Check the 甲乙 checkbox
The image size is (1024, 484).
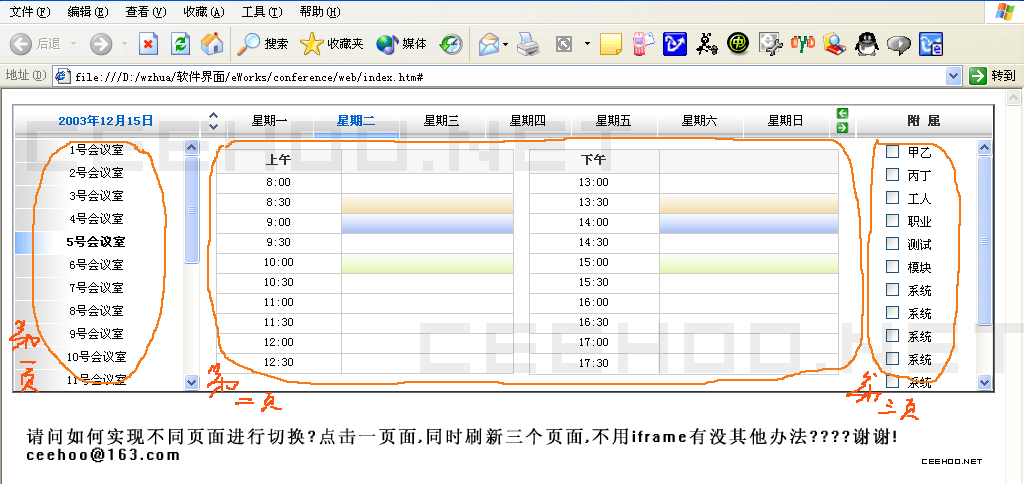pyautogui.click(x=893, y=152)
